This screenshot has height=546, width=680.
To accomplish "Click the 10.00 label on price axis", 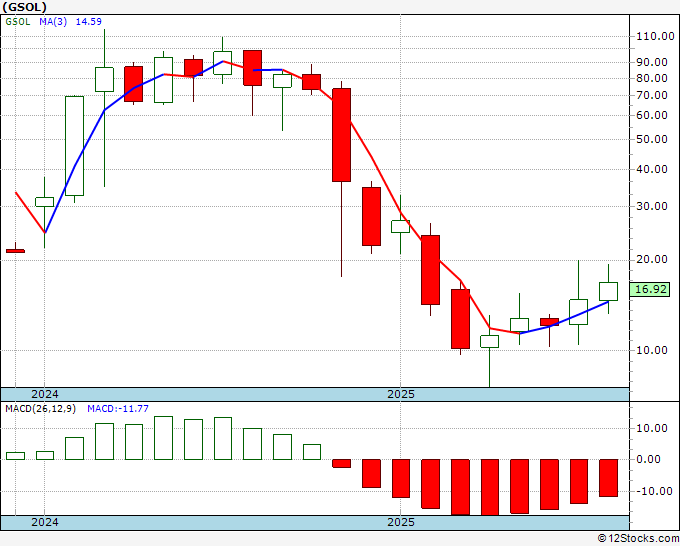I will pos(652,350).
